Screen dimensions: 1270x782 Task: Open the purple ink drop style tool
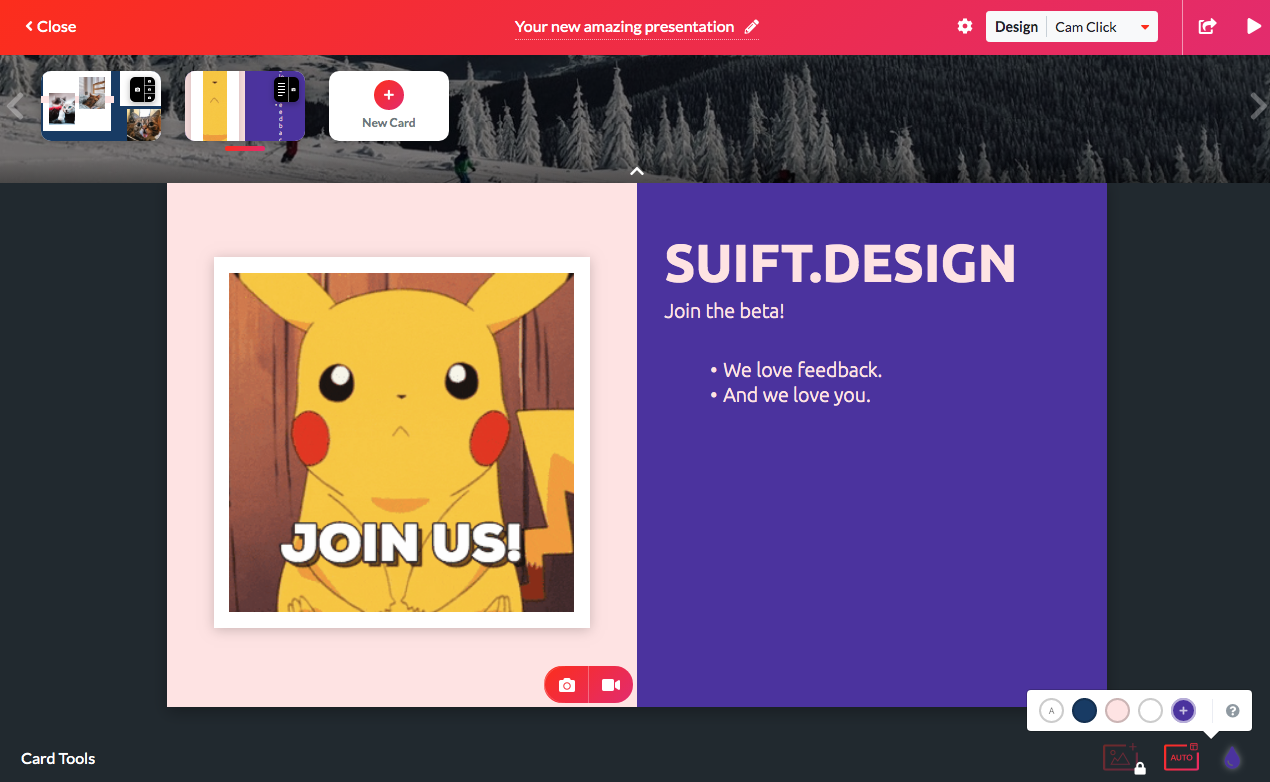click(1233, 758)
